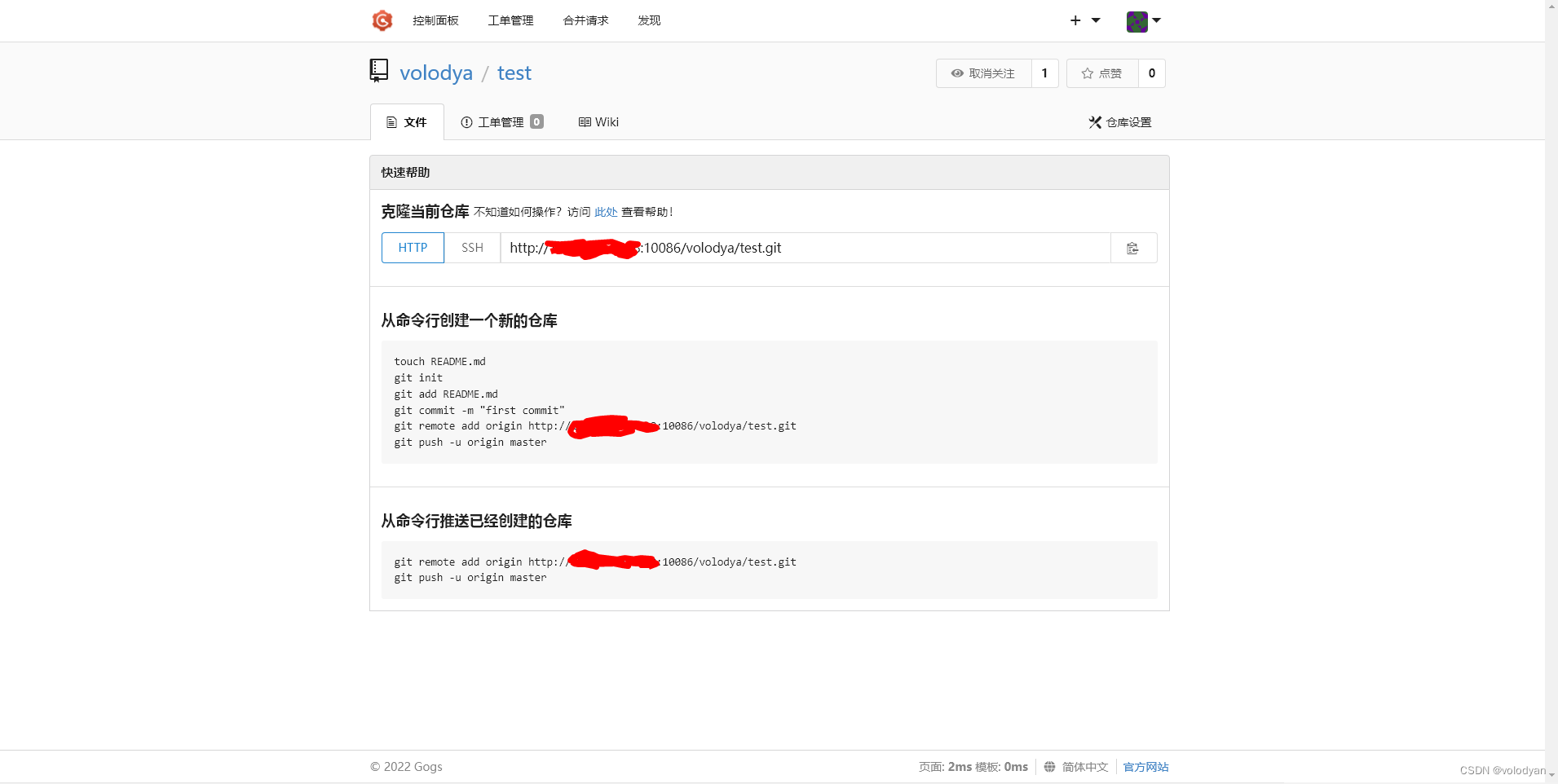Click the Wiki book icon on the Wiki tab
The image size is (1558, 784).
point(585,122)
